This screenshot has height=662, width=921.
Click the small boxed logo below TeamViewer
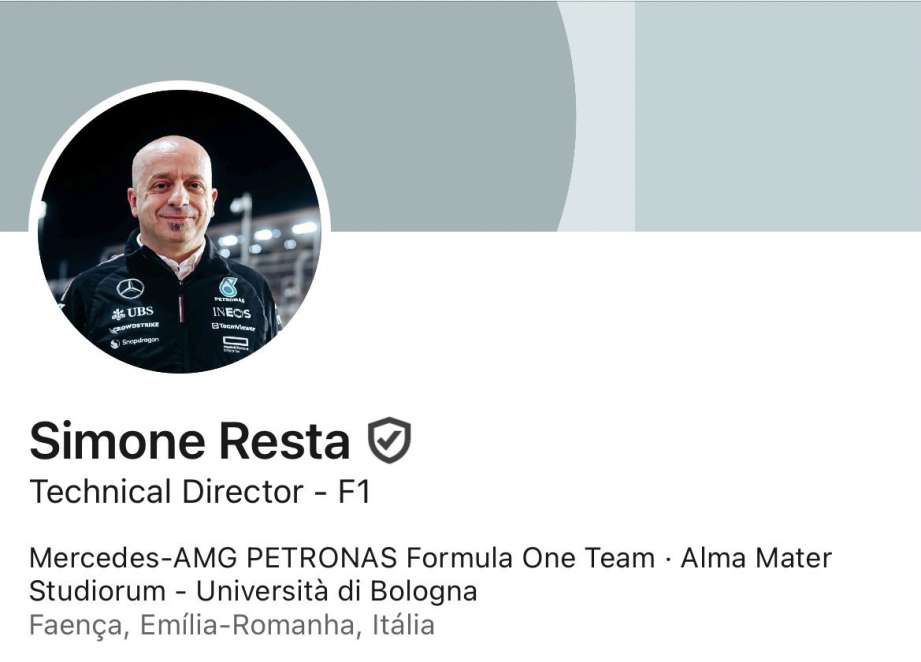pos(236,344)
